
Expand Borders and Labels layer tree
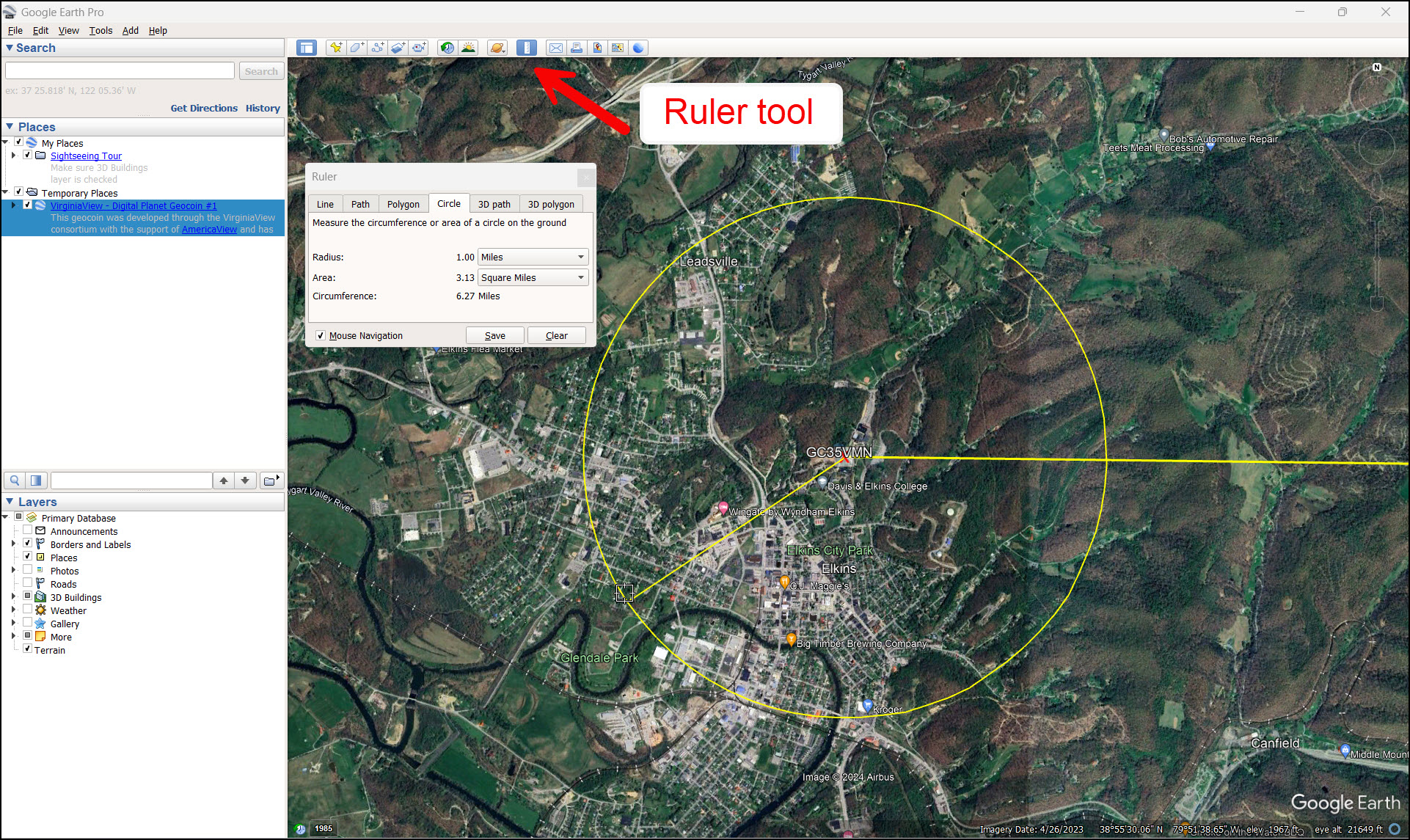click(13, 544)
